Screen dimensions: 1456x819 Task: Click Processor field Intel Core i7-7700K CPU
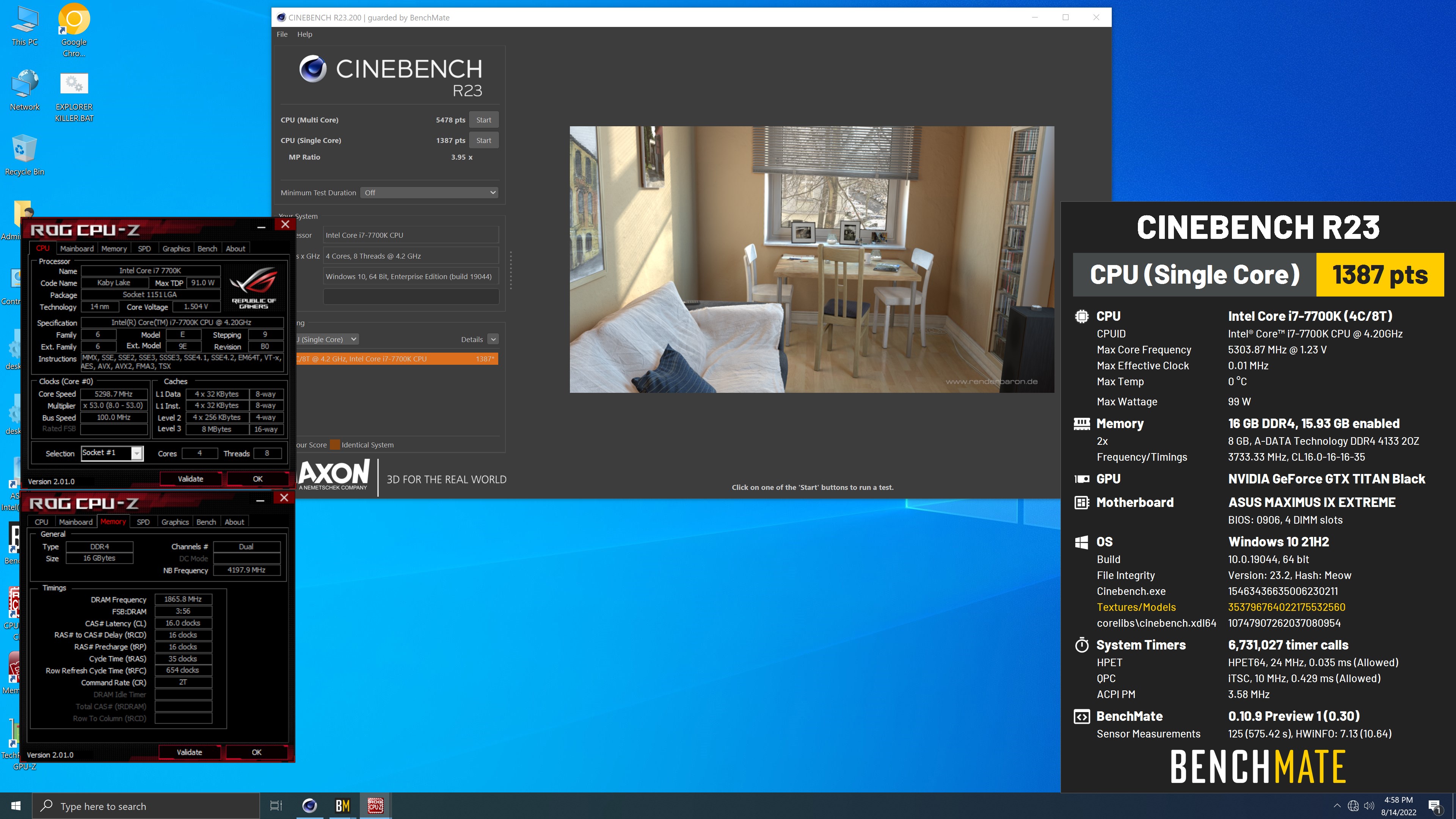point(411,235)
